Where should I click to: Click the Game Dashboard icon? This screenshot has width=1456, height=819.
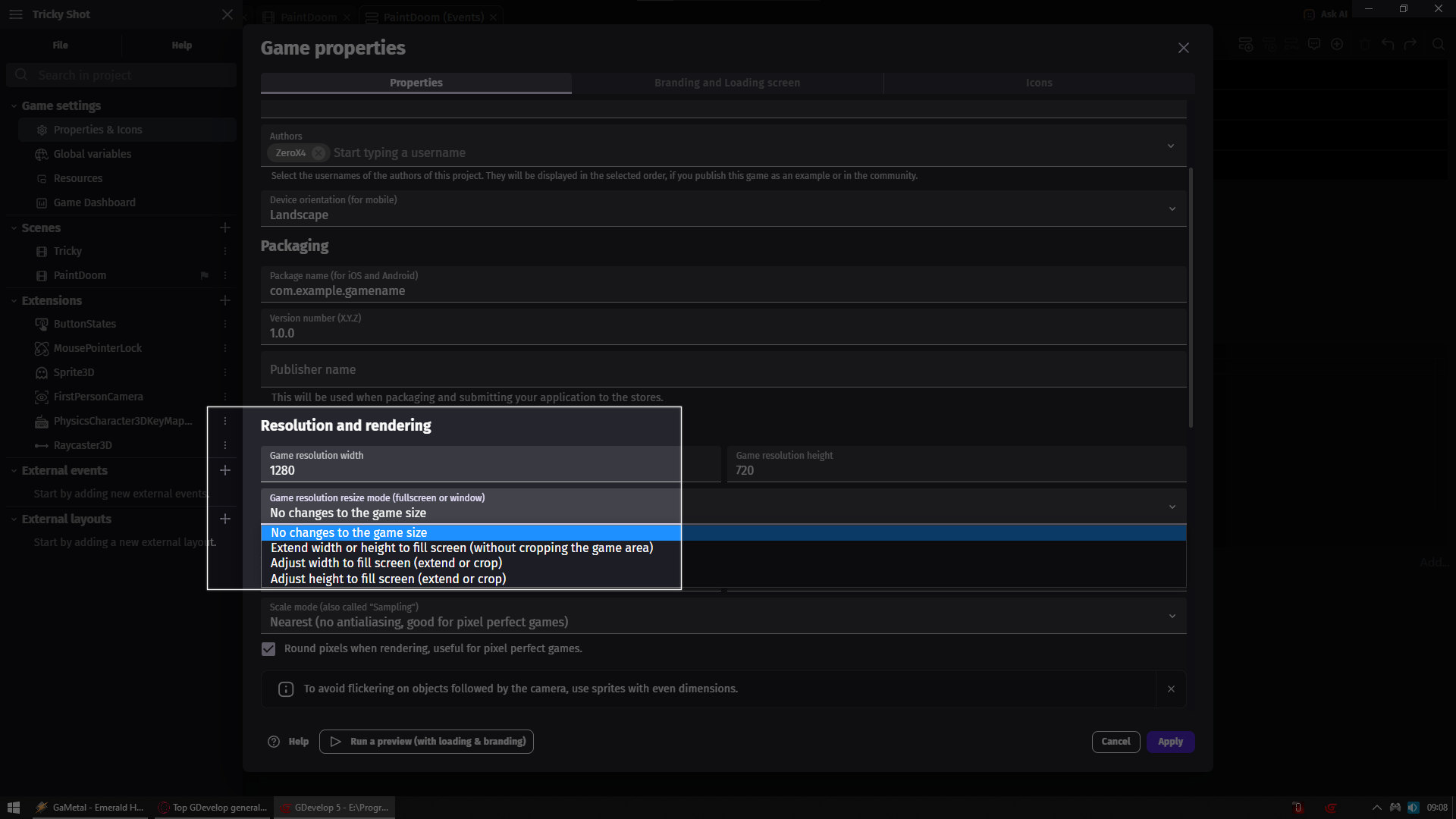pos(42,203)
